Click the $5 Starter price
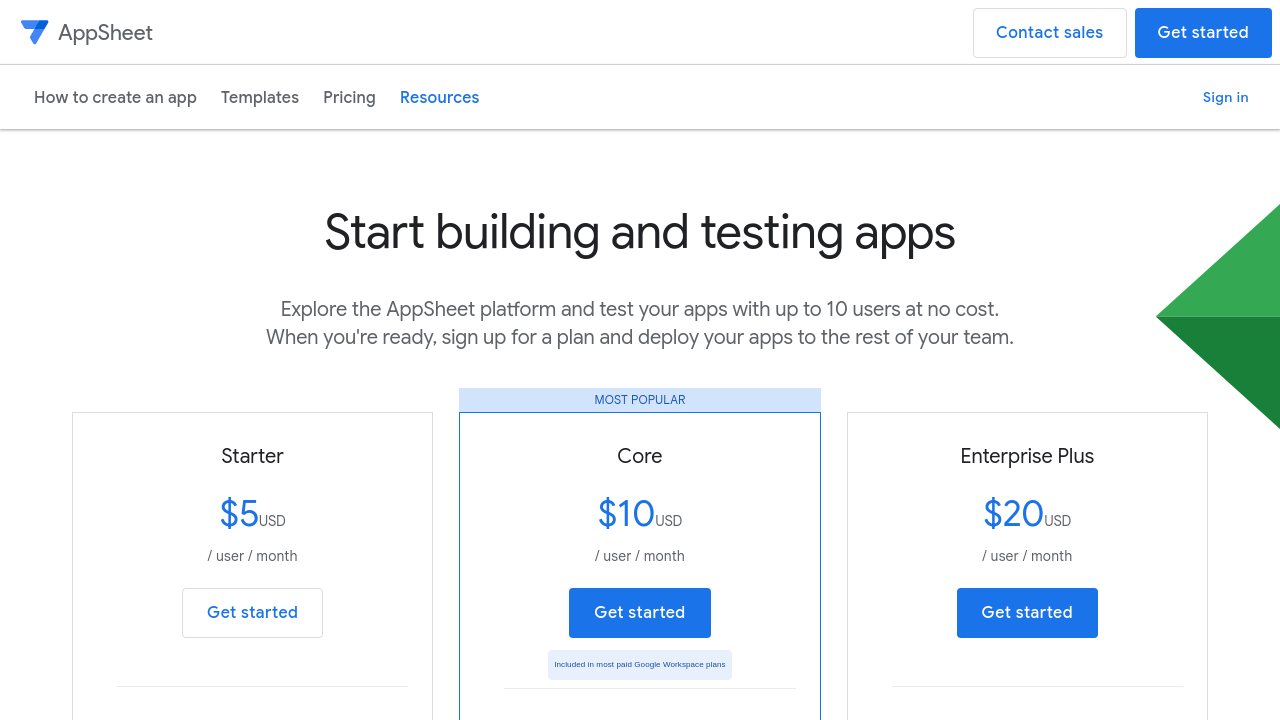Viewport: 1280px width, 720px height. tap(240, 514)
